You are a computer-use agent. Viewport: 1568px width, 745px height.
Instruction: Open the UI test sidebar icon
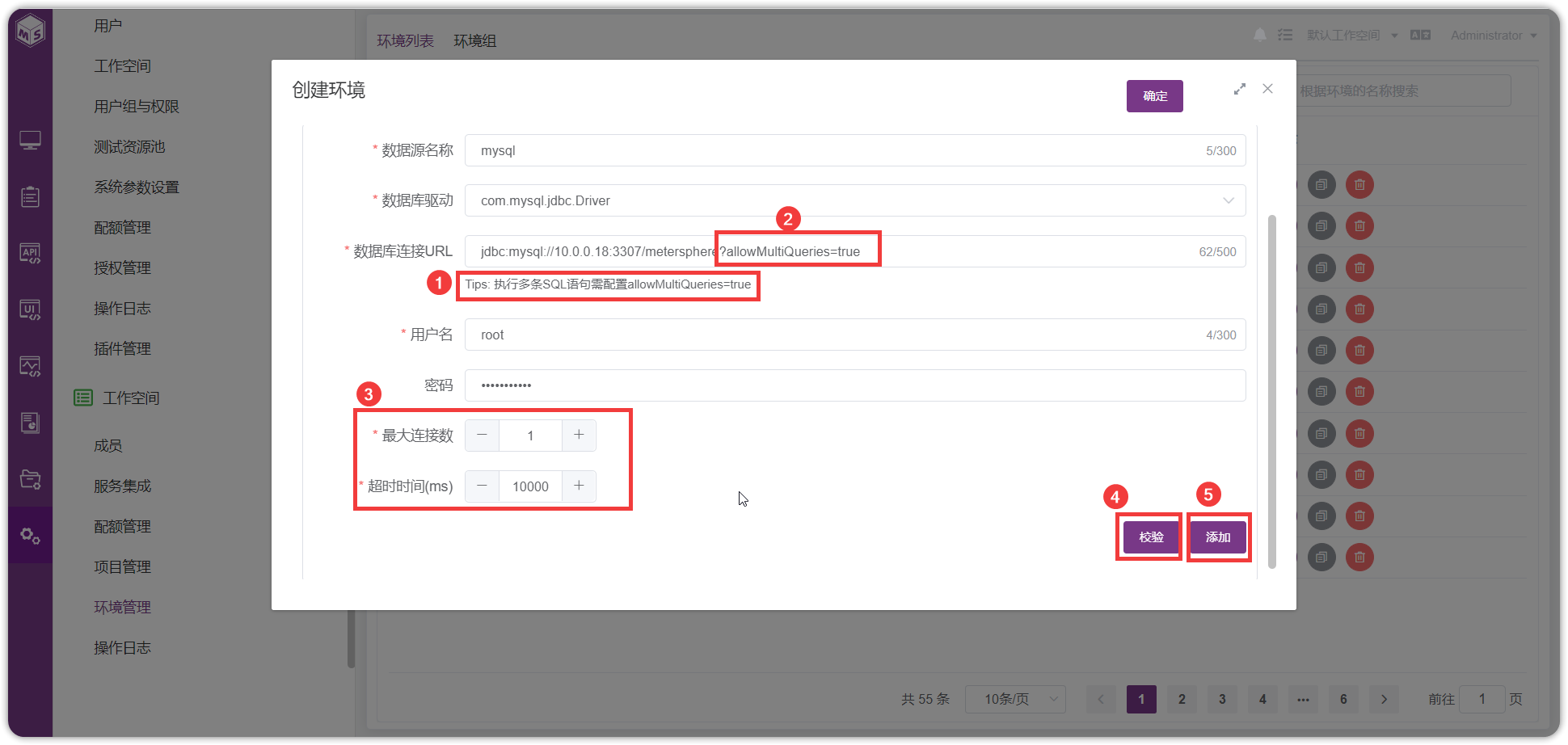point(30,310)
